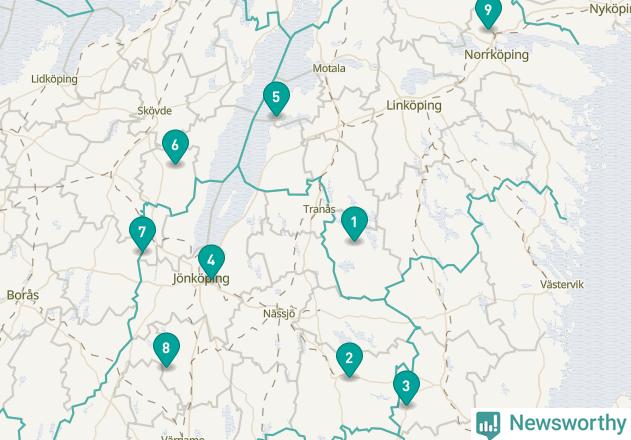Select the Lidköping town label
The image size is (631, 440).
pos(54,79)
